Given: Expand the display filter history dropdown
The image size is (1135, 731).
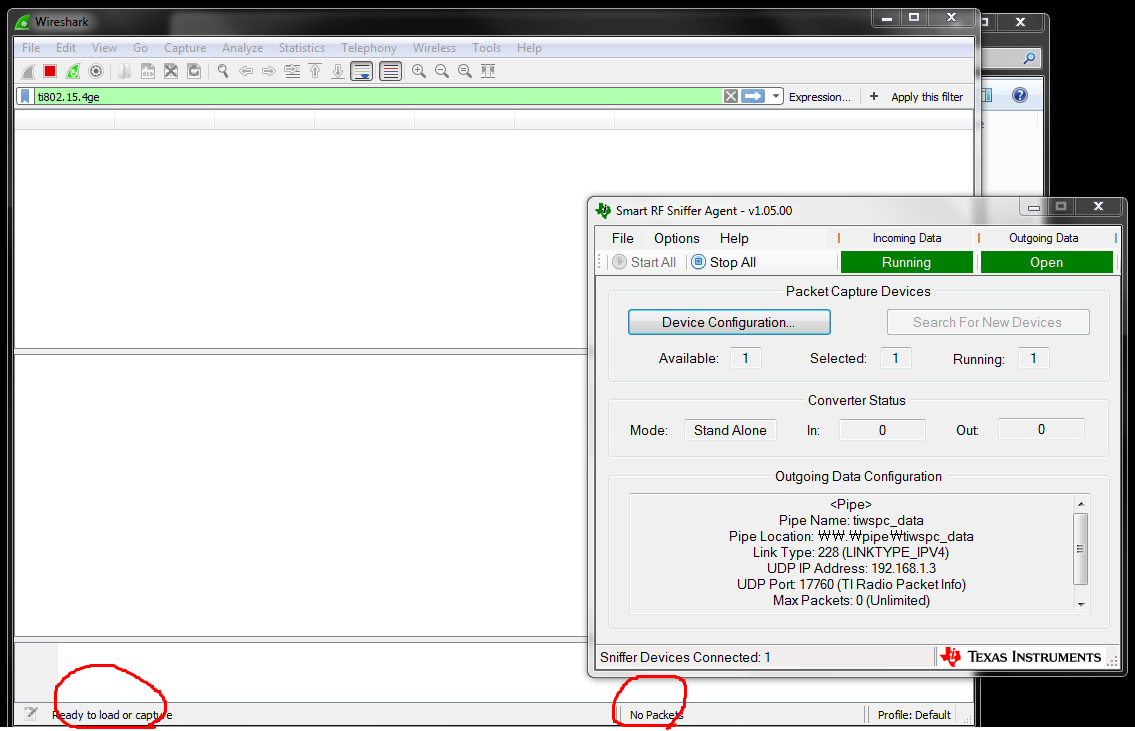Looking at the screenshot, I should click(776, 96).
